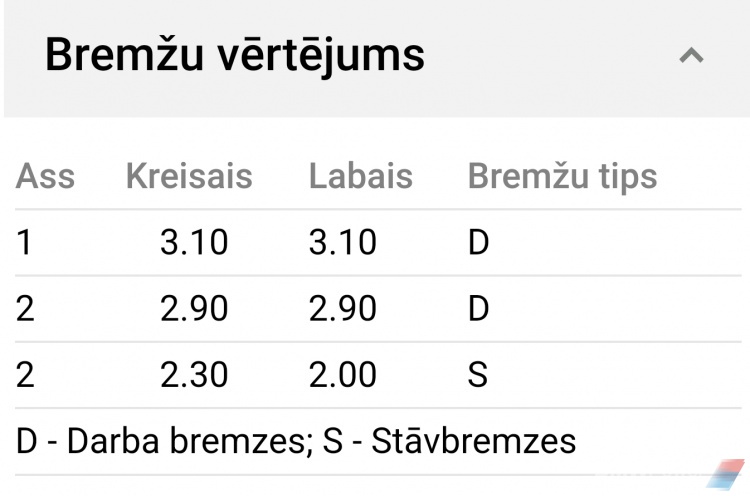Click the first row brake type D
The height and width of the screenshot is (496, 750).
point(478,242)
